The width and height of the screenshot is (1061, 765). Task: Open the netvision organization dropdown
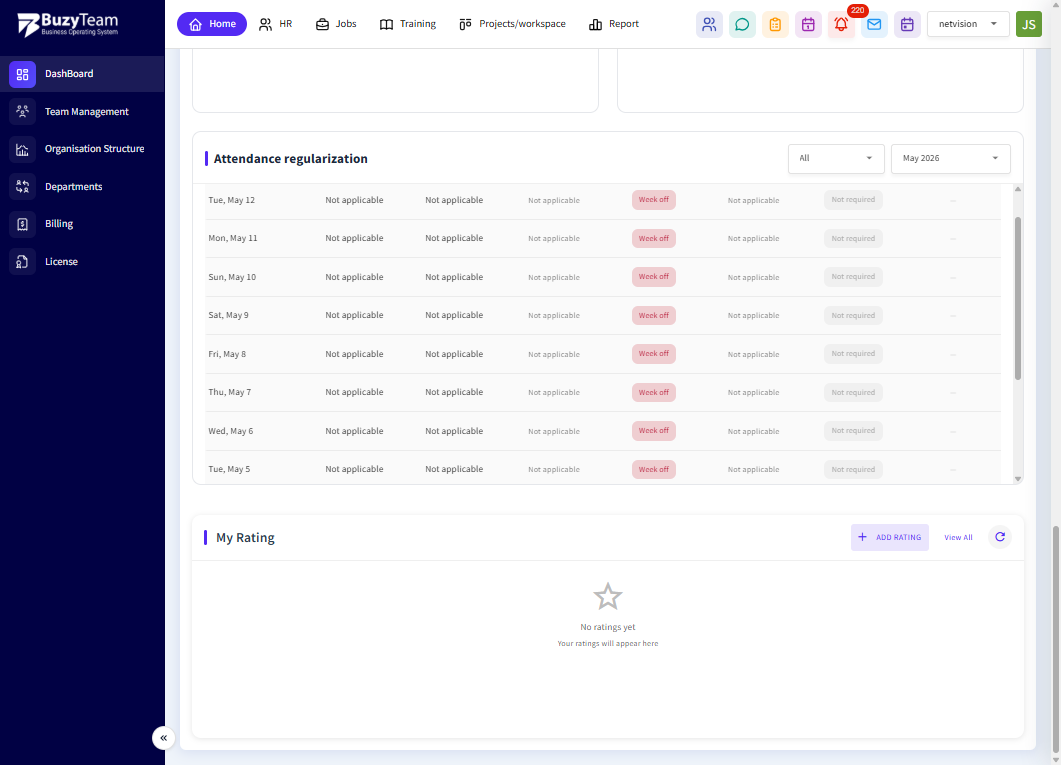968,24
